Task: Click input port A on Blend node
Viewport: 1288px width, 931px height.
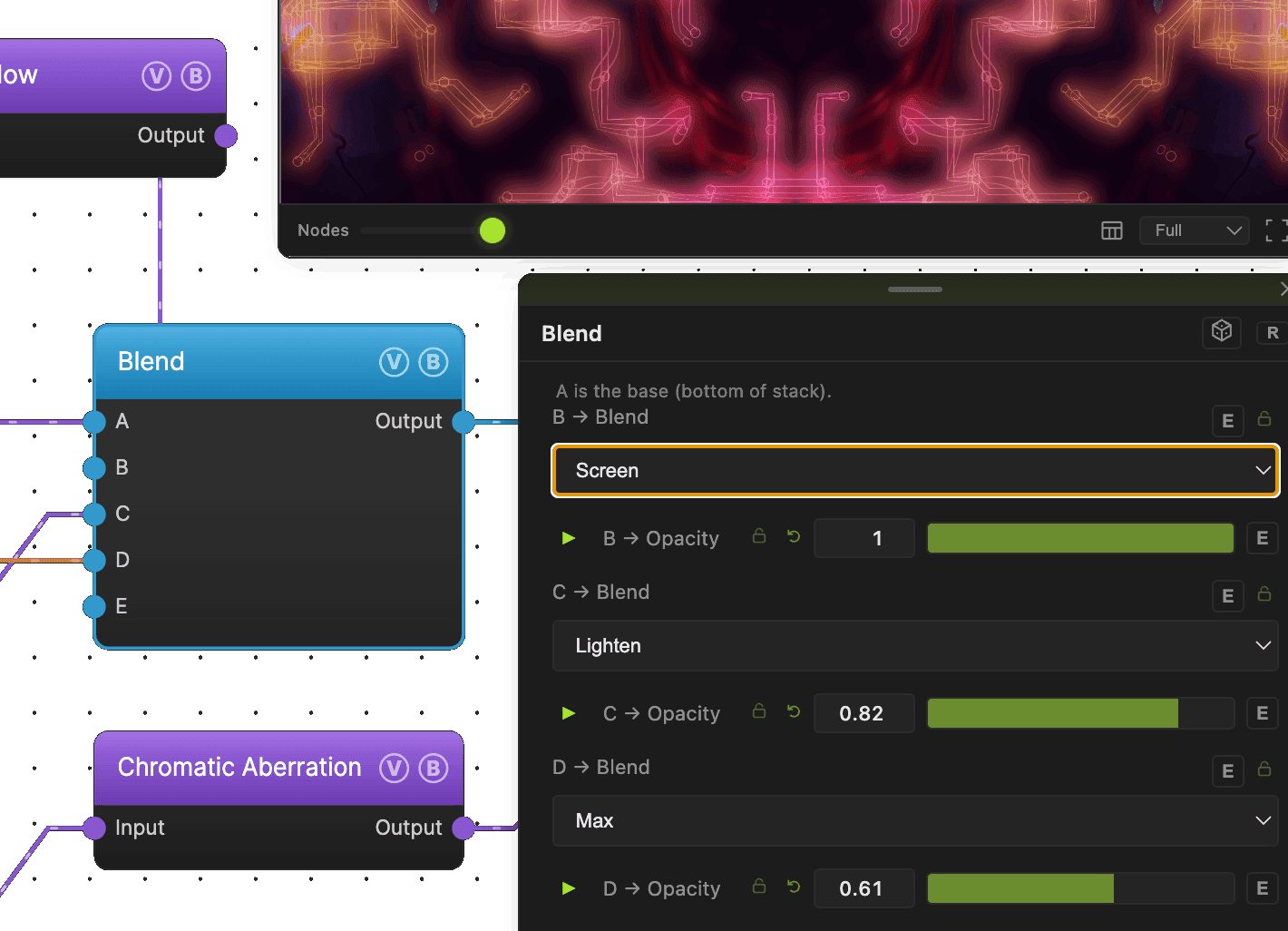Action: [94, 421]
